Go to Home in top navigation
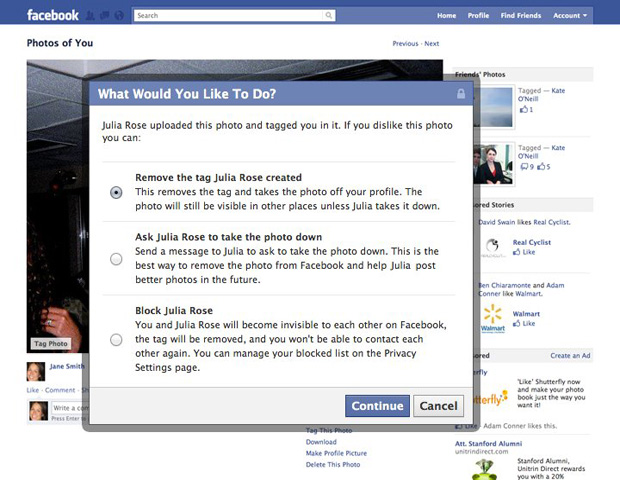The height and width of the screenshot is (480, 620). (x=446, y=16)
